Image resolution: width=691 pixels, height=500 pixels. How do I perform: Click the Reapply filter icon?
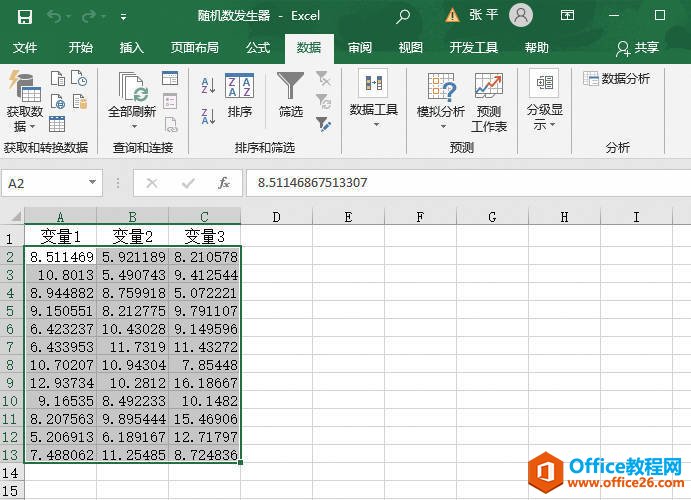pos(323,101)
